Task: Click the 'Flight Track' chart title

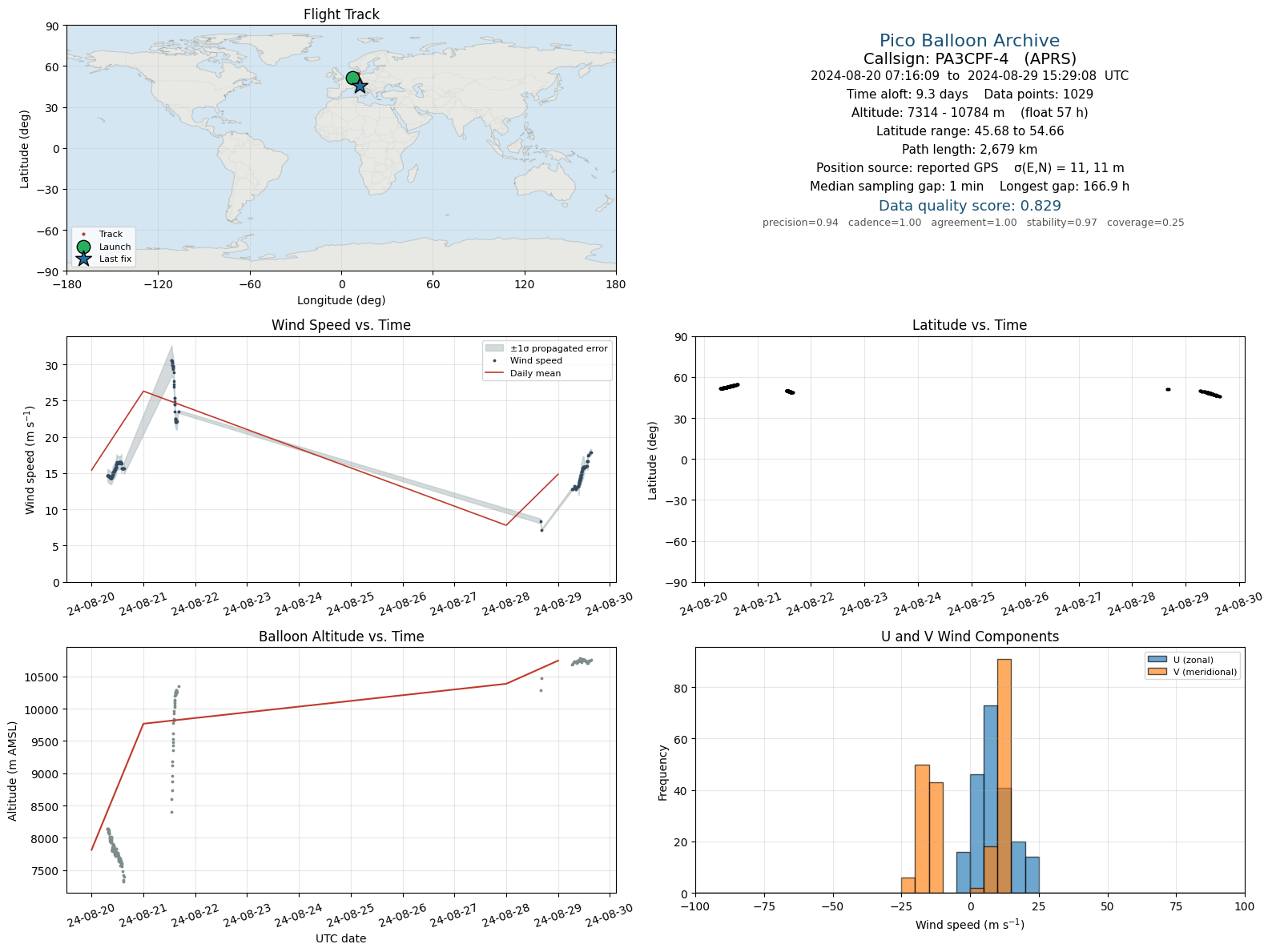Action: tap(341, 14)
